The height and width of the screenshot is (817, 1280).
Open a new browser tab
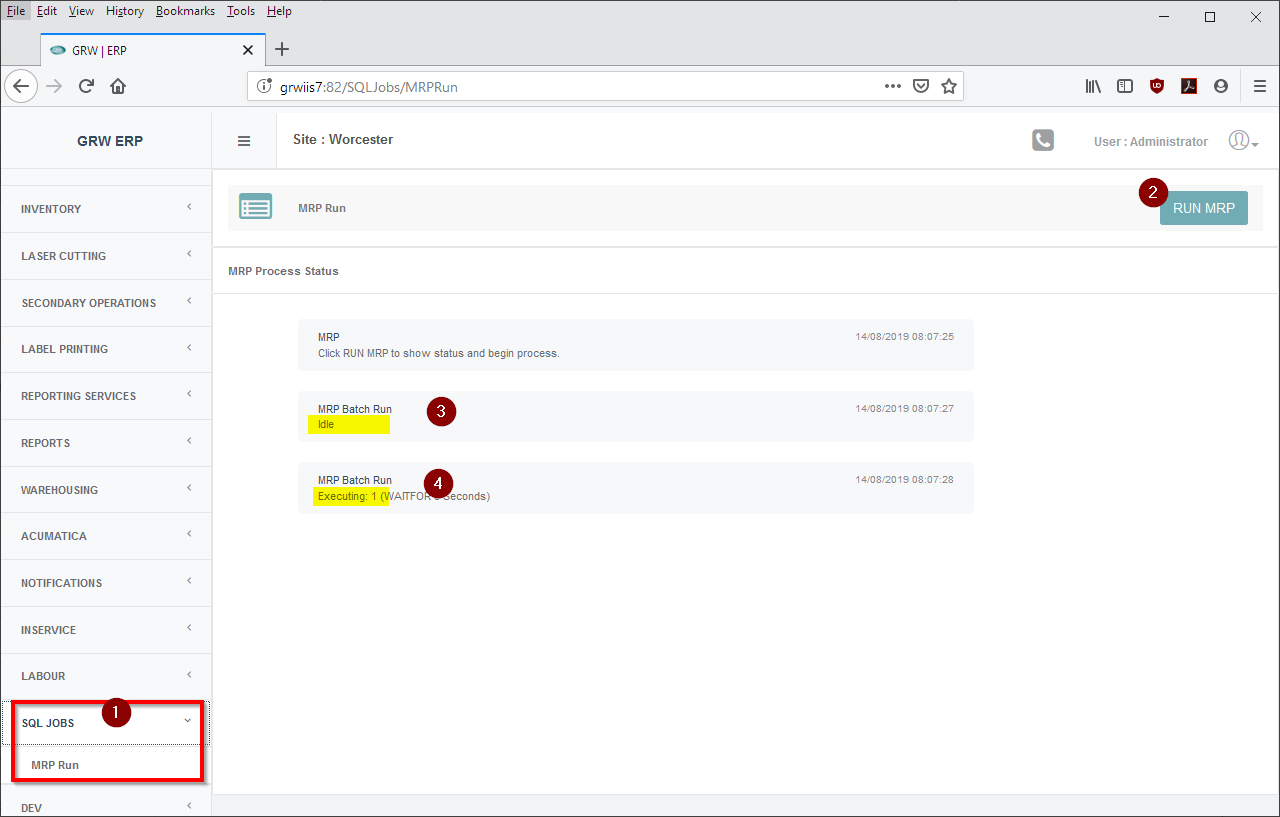click(x=282, y=50)
